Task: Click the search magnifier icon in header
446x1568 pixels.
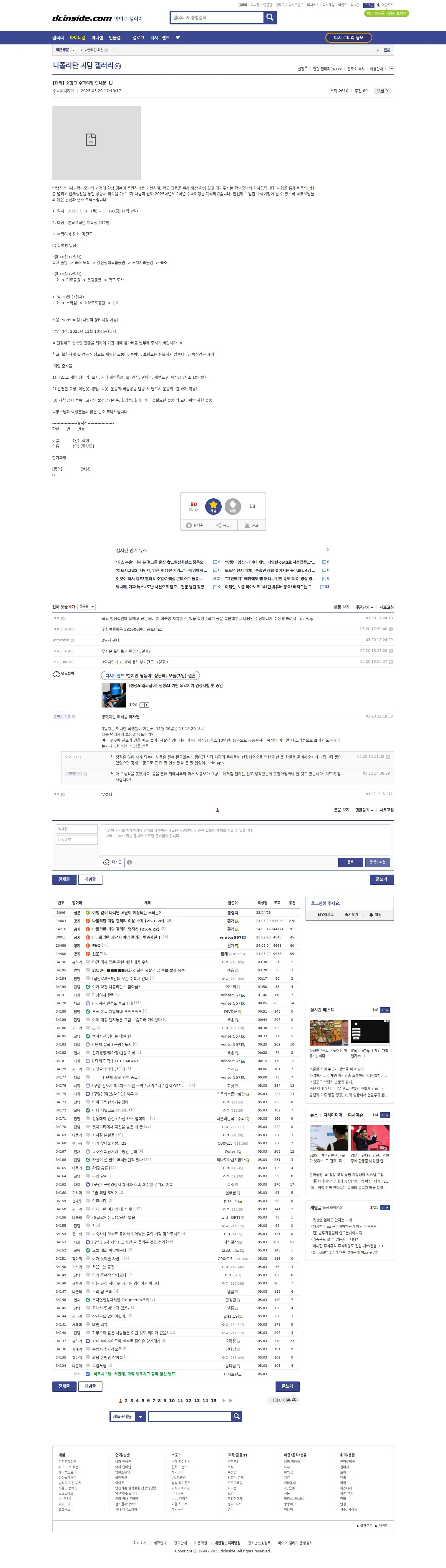Action: pos(270,18)
